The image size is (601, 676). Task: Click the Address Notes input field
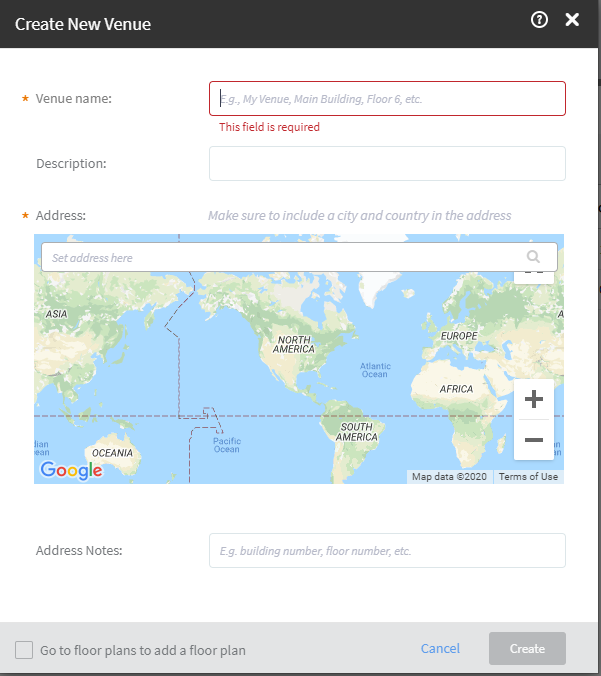tap(387, 550)
